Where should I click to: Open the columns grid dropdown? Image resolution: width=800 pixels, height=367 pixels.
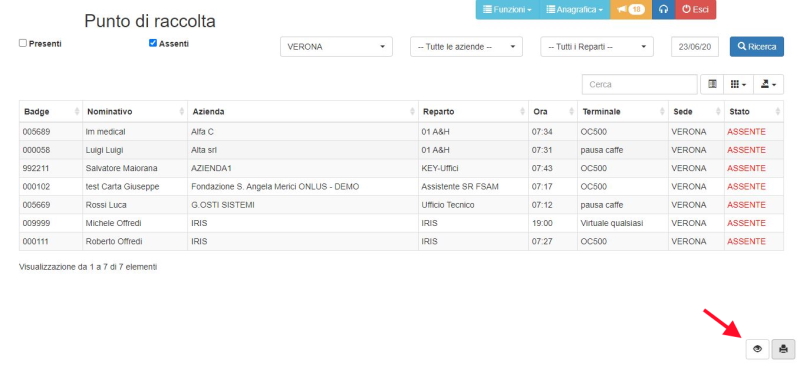738,84
